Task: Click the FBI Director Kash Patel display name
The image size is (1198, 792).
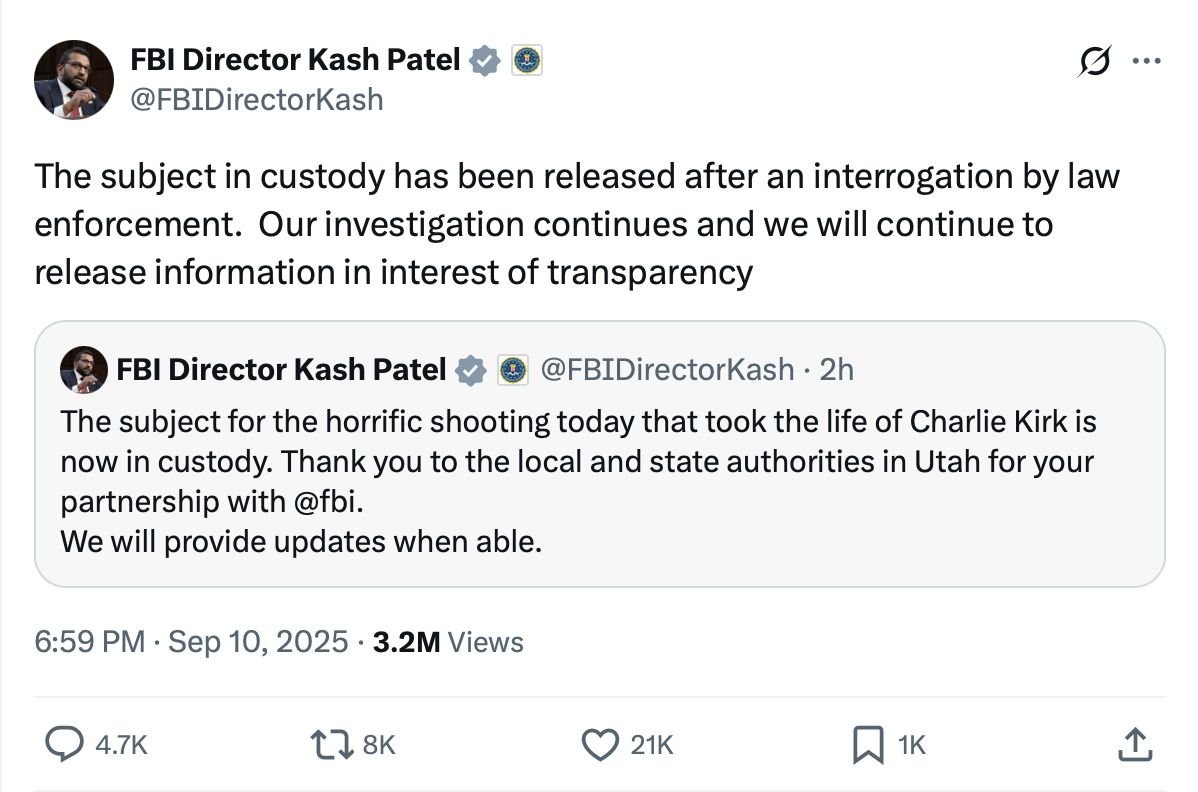Action: point(295,60)
